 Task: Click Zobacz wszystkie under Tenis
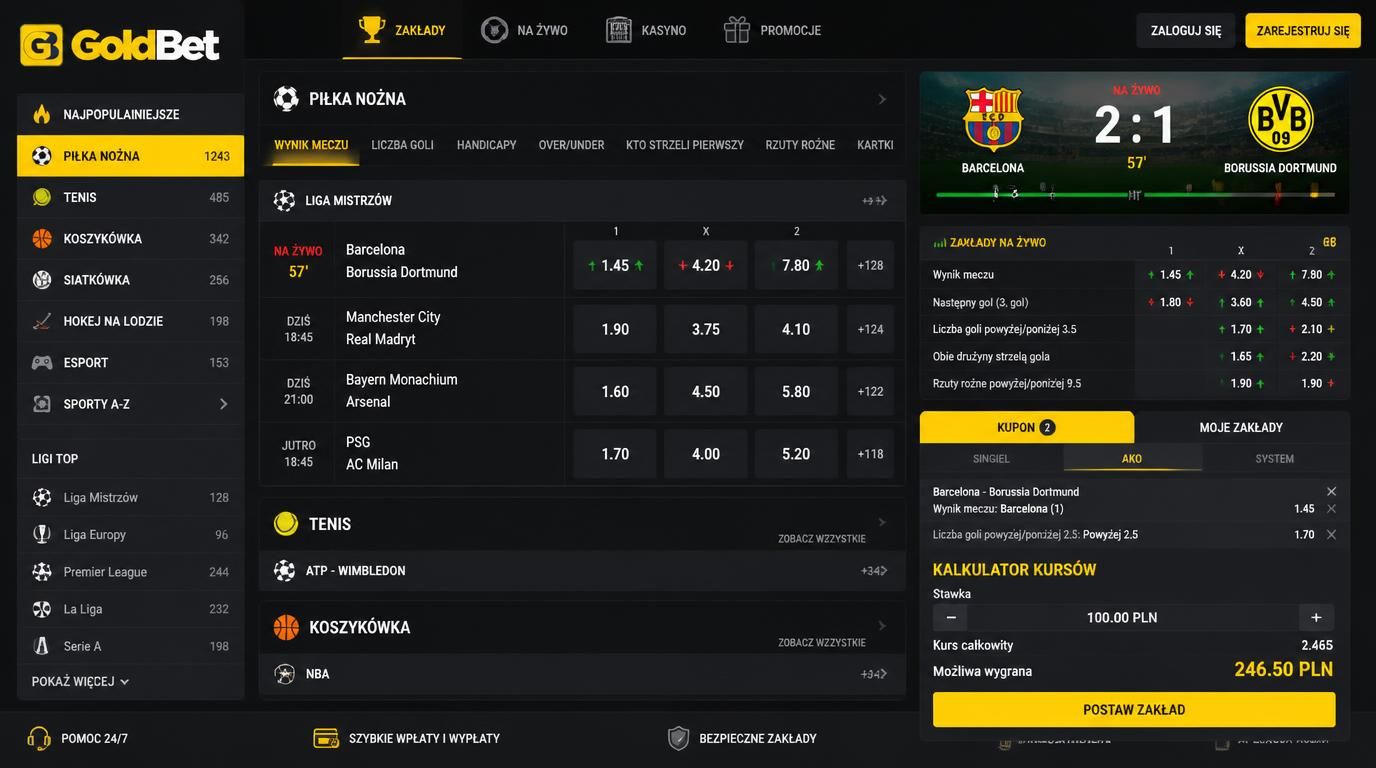click(x=822, y=539)
